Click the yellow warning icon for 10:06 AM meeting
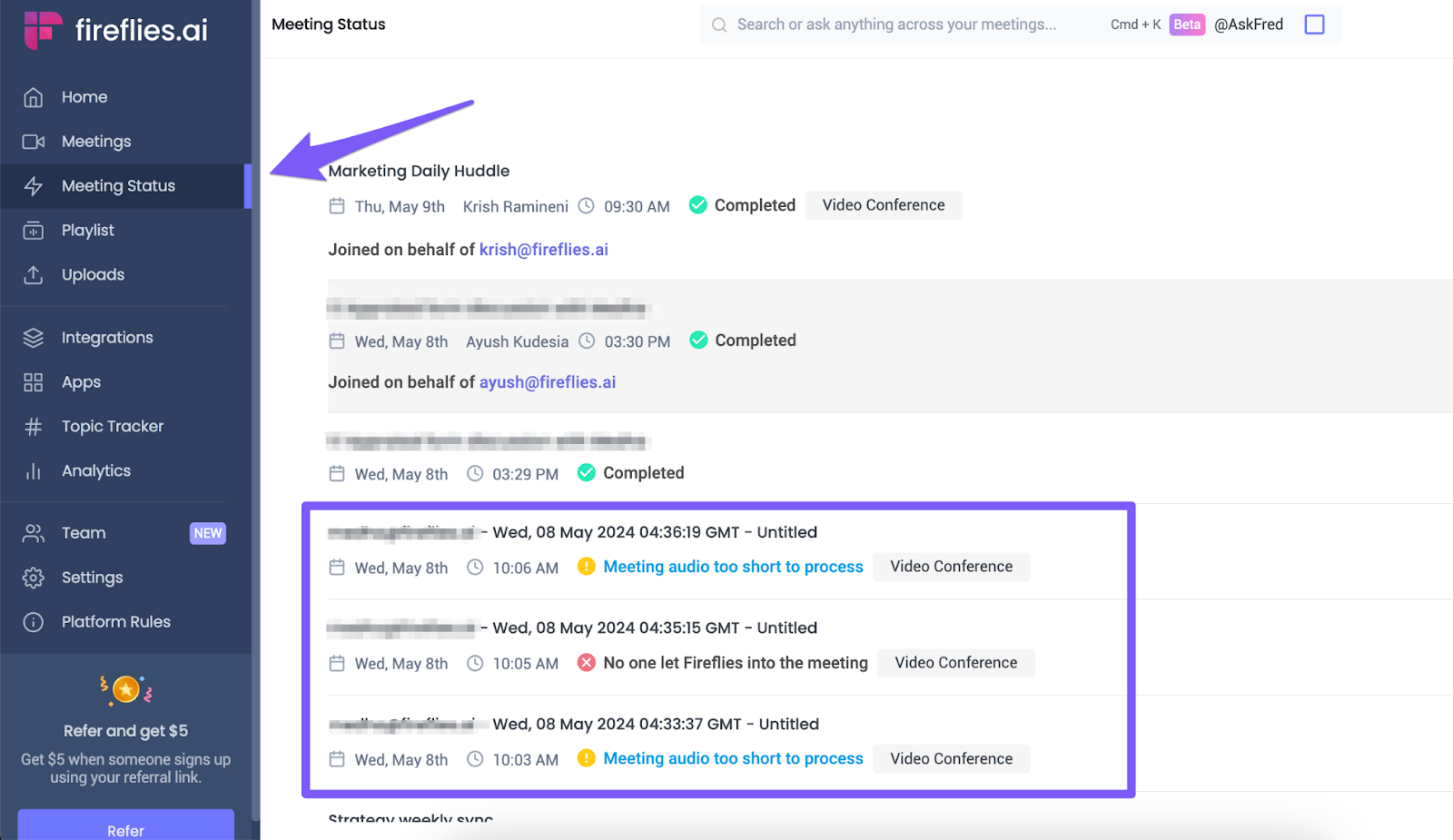Viewport: 1453px width, 840px height. pyautogui.click(x=587, y=566)
